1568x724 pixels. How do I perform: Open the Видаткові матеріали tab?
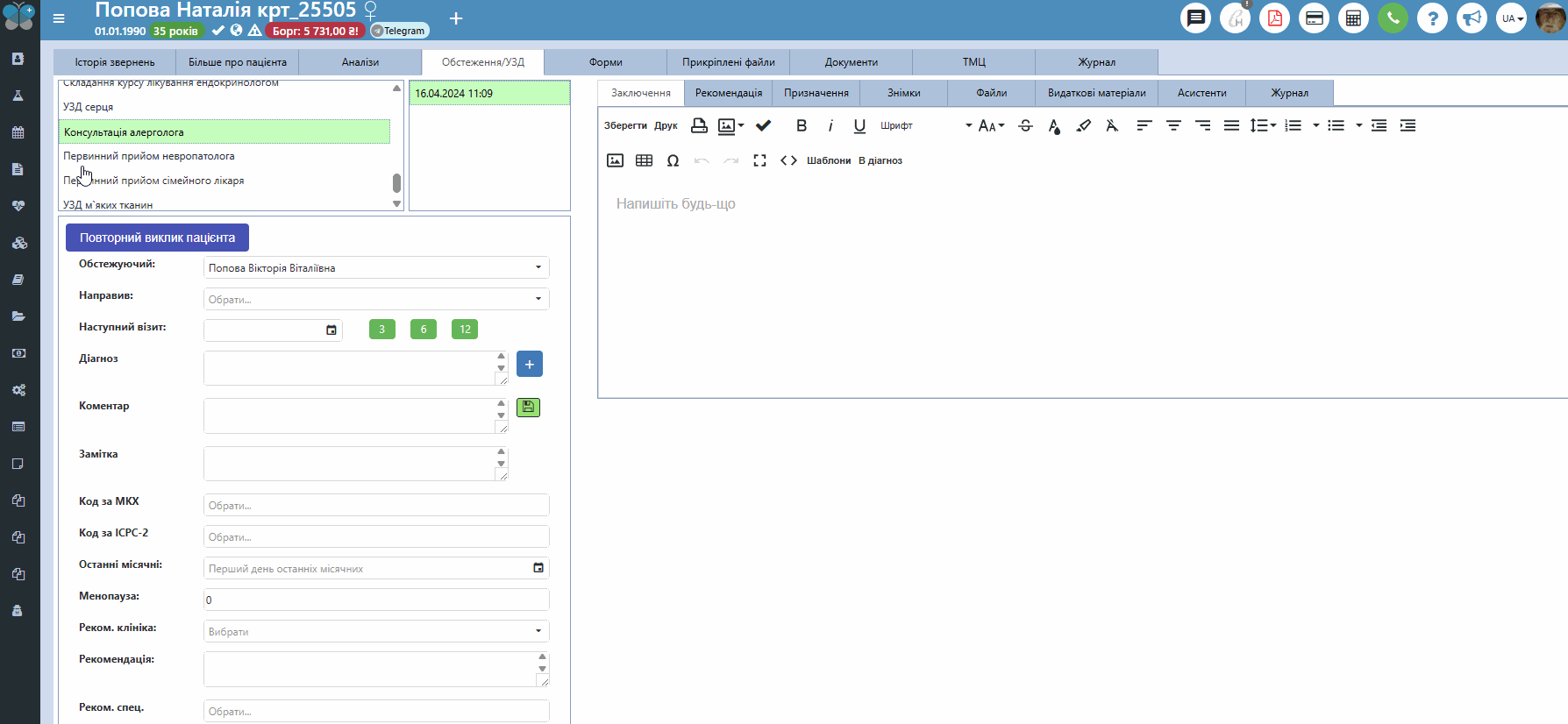tap(1097, 93)
